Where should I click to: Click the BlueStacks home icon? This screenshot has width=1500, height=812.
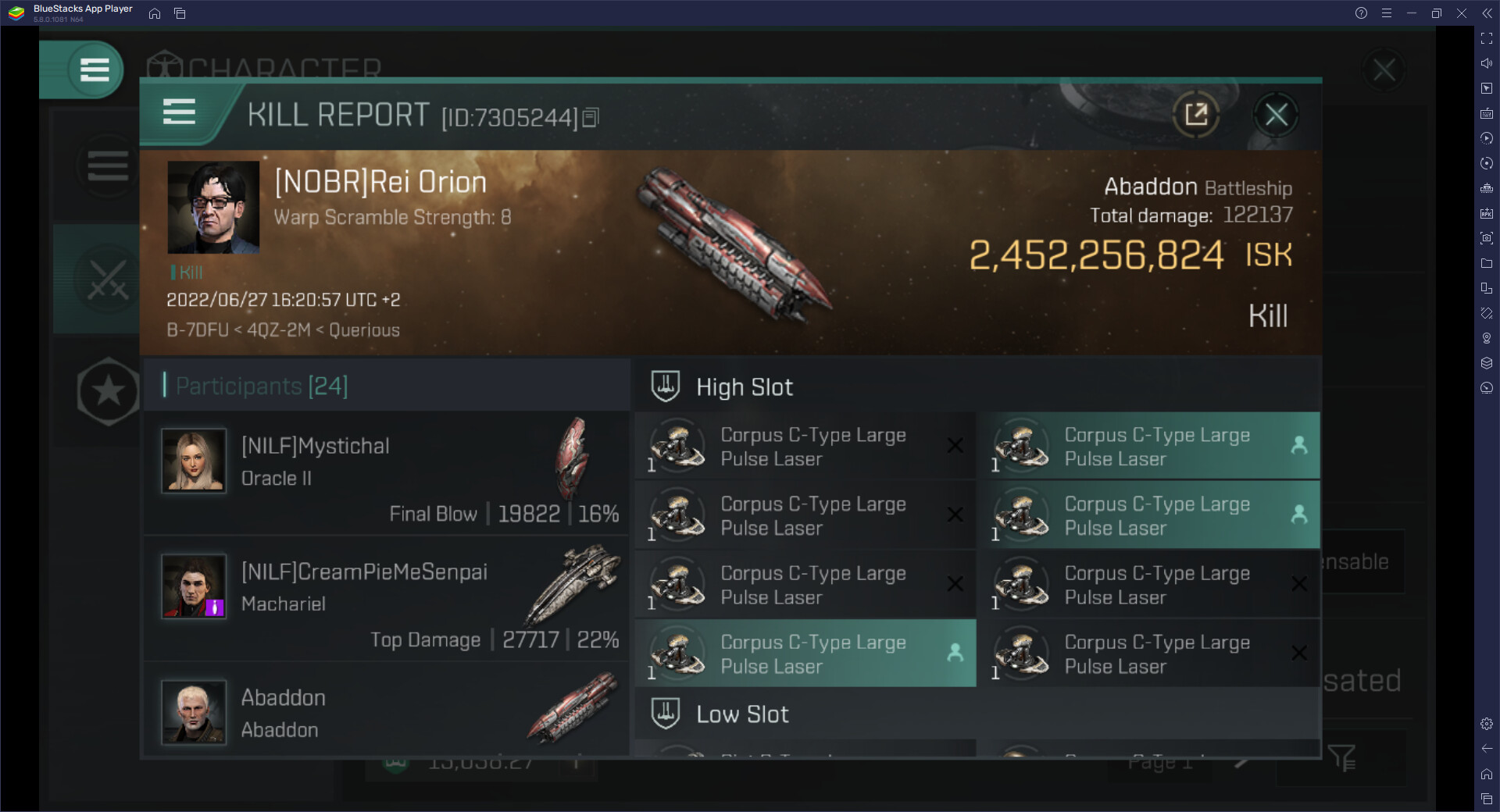click(155, 13)
